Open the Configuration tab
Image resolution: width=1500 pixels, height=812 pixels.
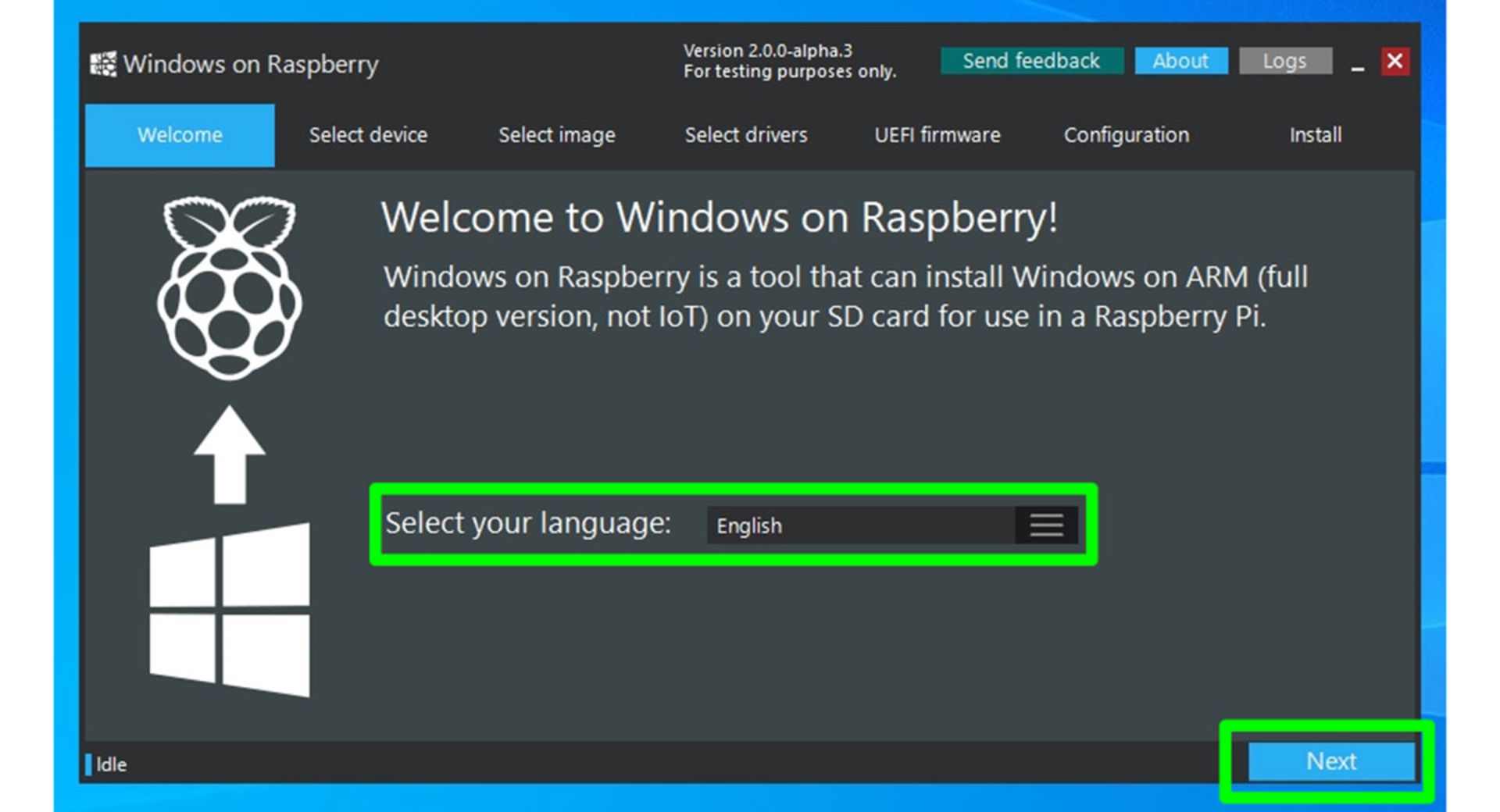tap(1126, 135)
